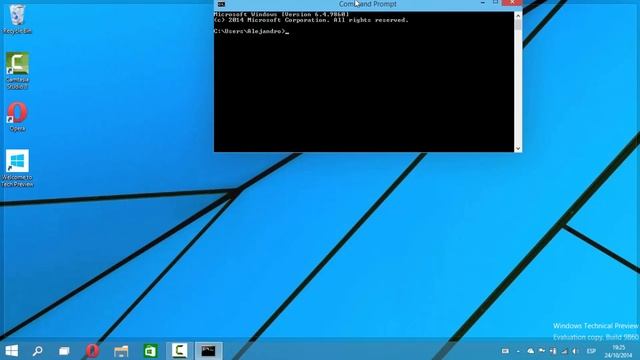Maximize the Command Prompt window
The height and width of the screenshot is (360, 640).
pyautogui.click(x=496, y=3)
